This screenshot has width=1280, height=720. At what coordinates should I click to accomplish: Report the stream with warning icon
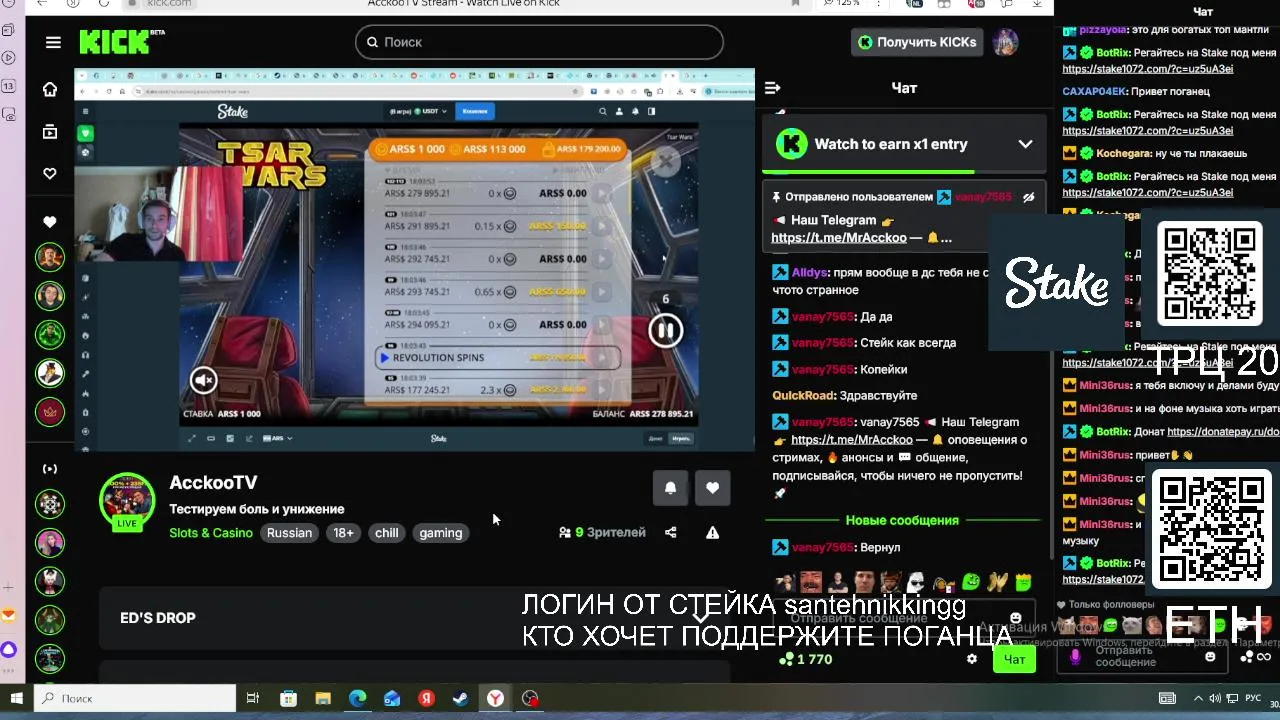[x=712, y=533]
